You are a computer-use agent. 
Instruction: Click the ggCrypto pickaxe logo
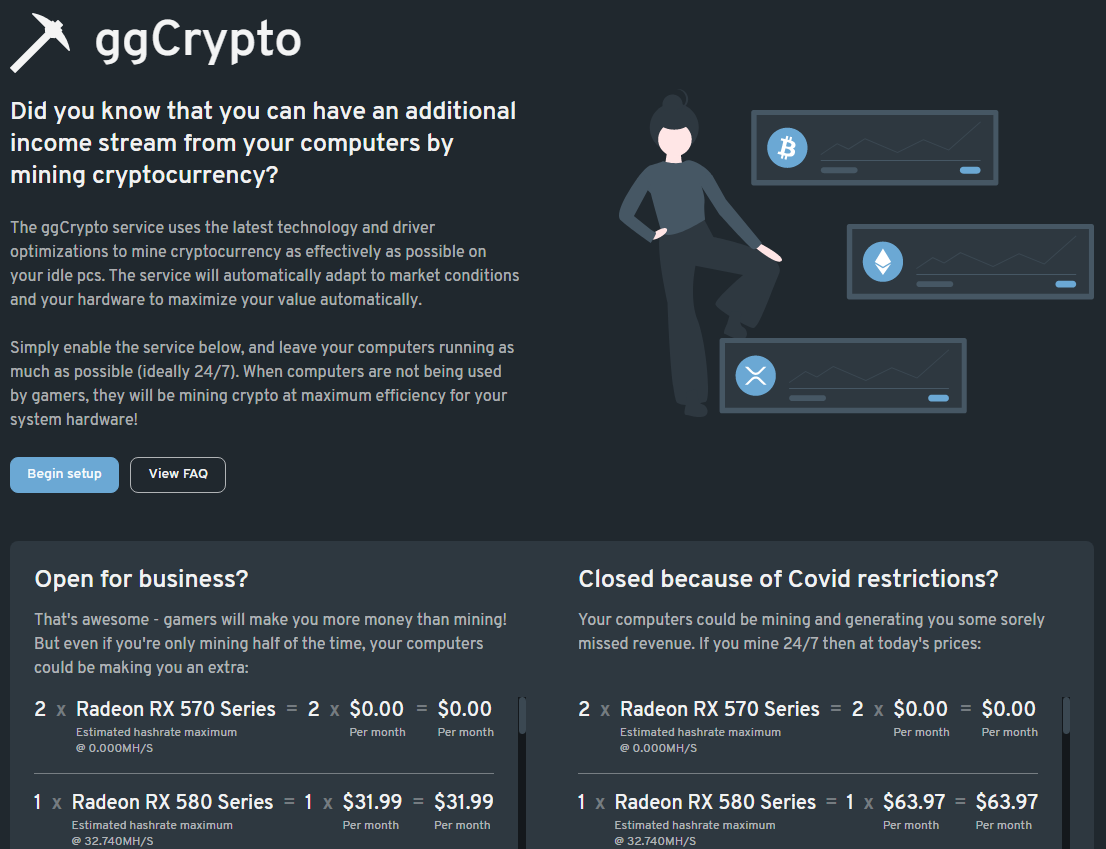pyautogui.click(x=40, y=40)
